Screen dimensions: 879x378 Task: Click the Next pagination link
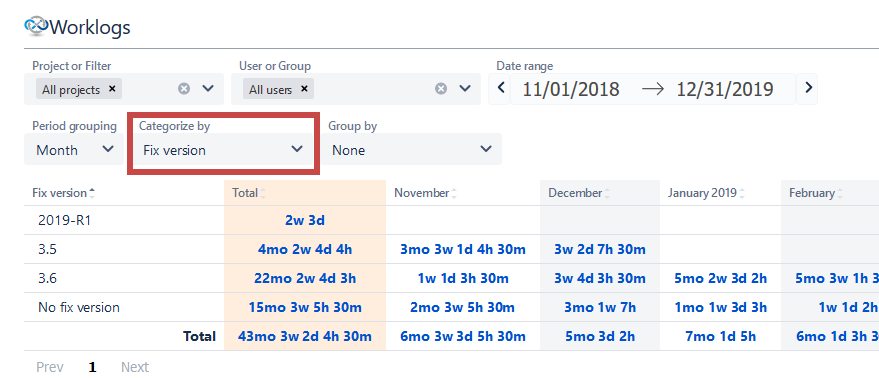135,367
